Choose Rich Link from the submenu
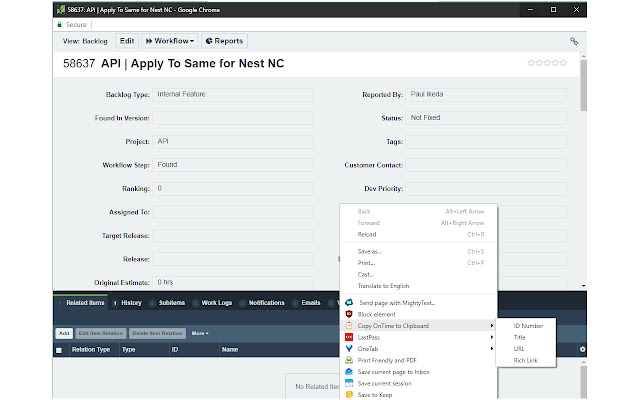 526,360
